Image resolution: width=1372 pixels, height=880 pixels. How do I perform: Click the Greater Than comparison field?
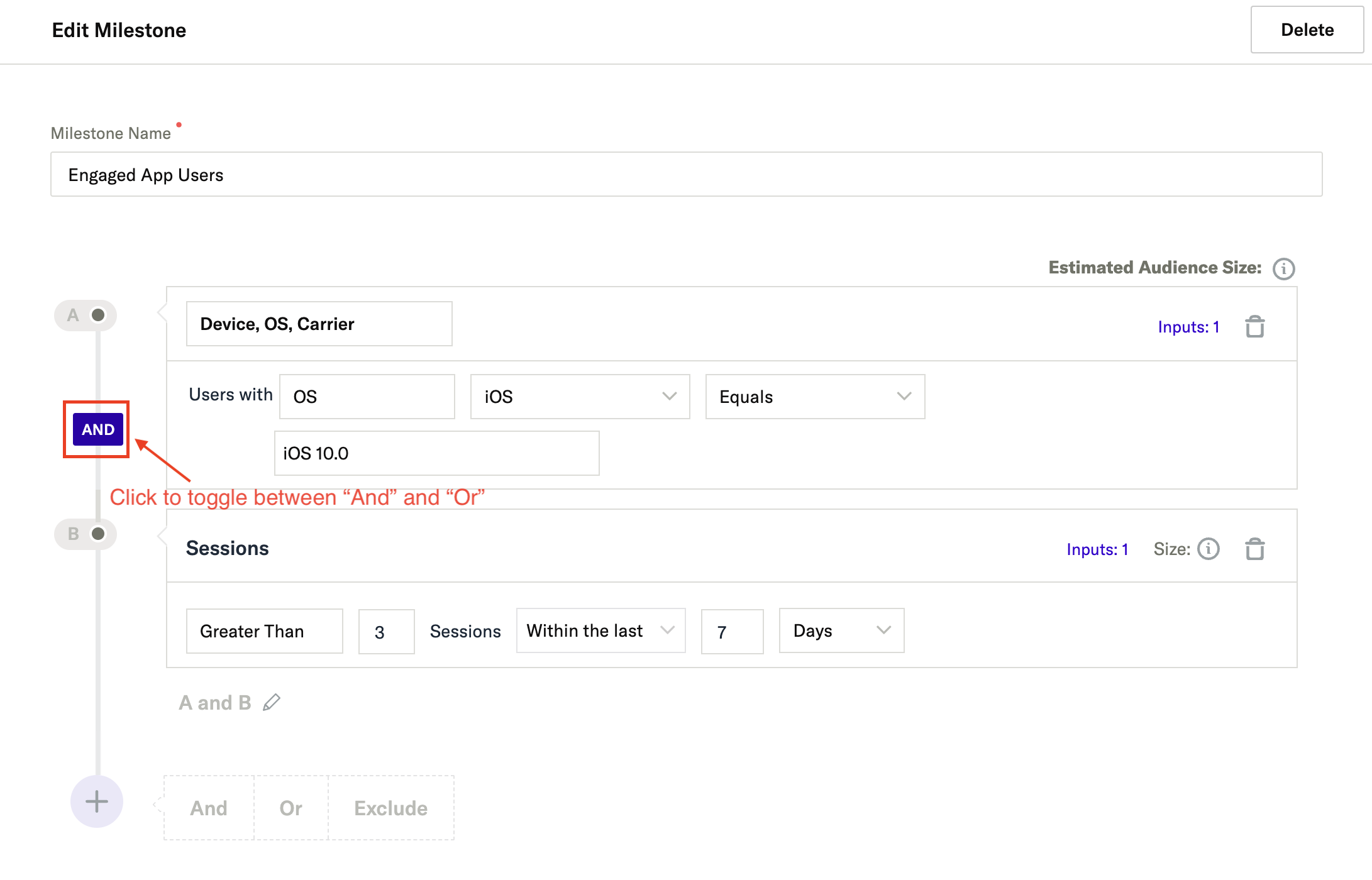[x=265, y=631]
